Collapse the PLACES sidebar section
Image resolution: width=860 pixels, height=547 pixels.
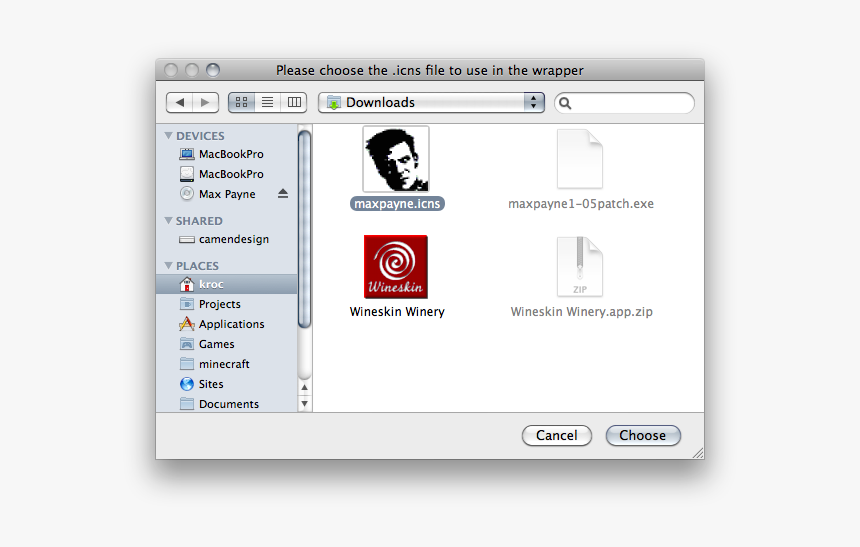point(168,266)
